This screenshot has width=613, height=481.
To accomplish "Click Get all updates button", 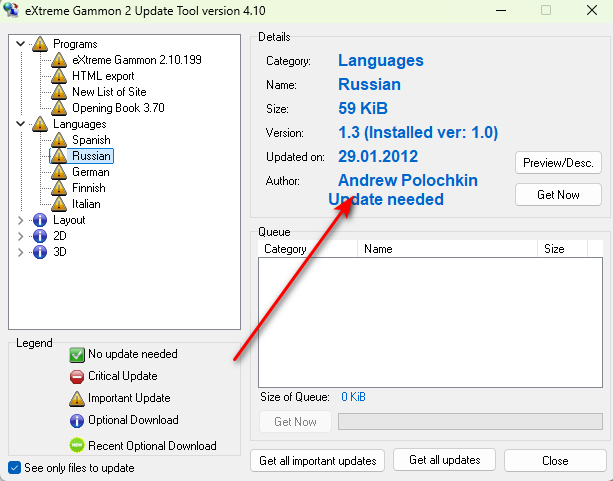I will pos(445,460).
